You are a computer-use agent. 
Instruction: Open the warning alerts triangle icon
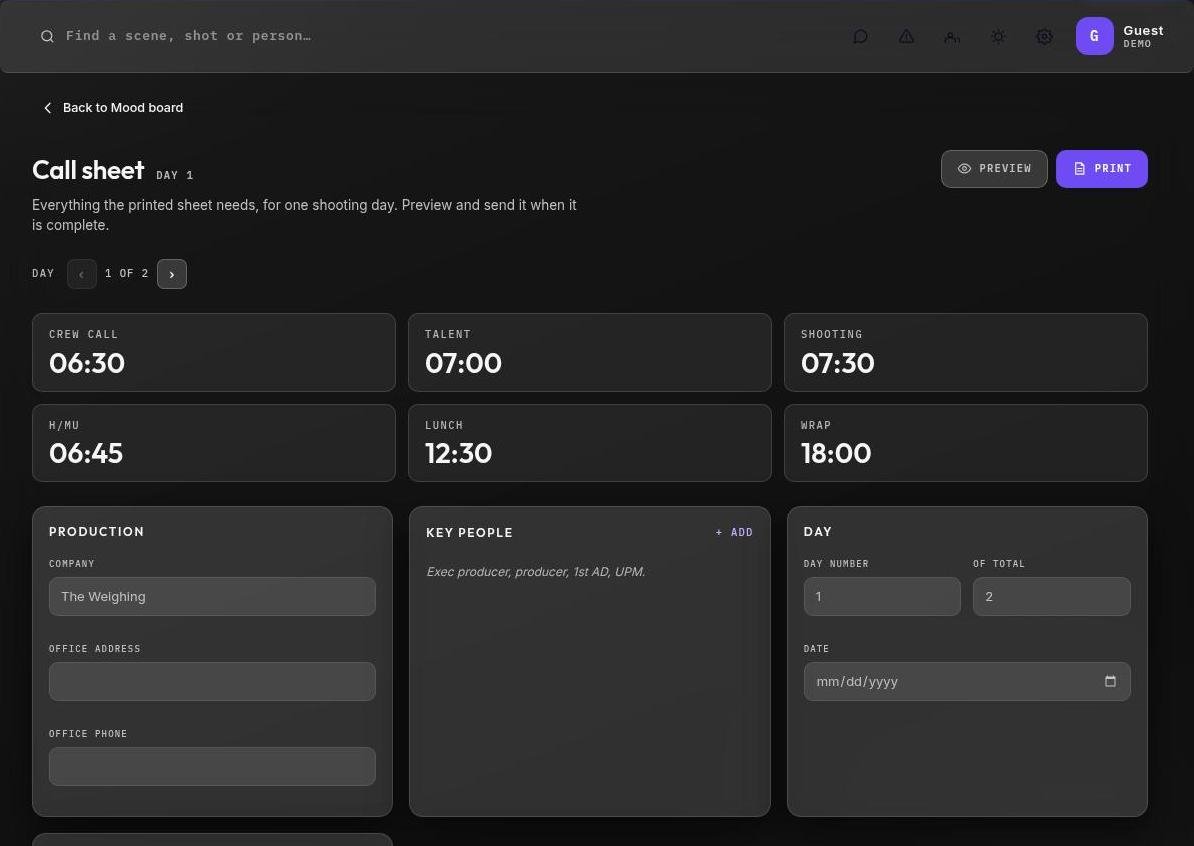906,37
